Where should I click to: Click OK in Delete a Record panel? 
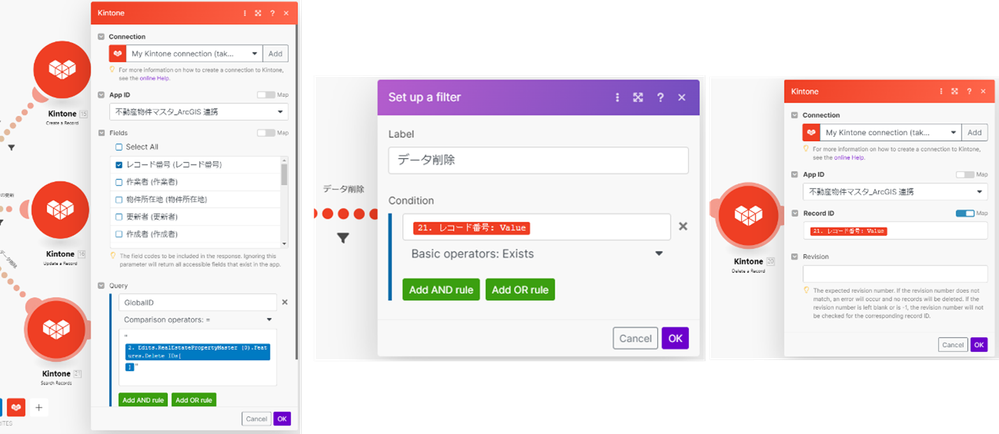coord(979,345)
